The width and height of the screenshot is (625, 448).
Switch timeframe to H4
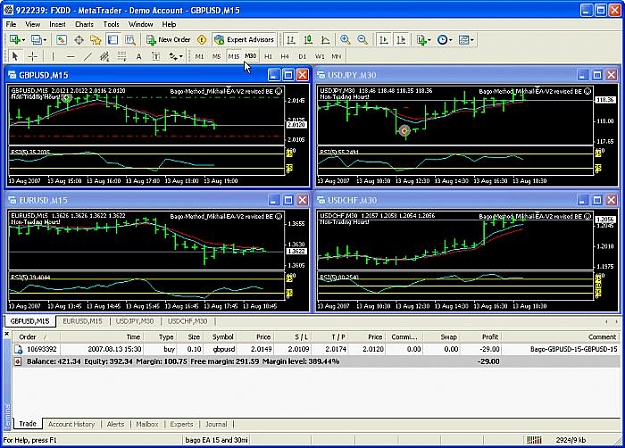(285, 57)
